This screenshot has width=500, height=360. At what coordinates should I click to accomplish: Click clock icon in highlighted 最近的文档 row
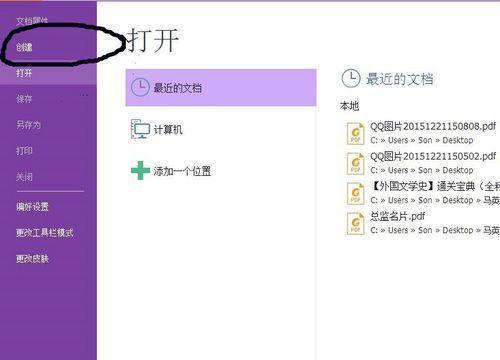click(140, 88)
